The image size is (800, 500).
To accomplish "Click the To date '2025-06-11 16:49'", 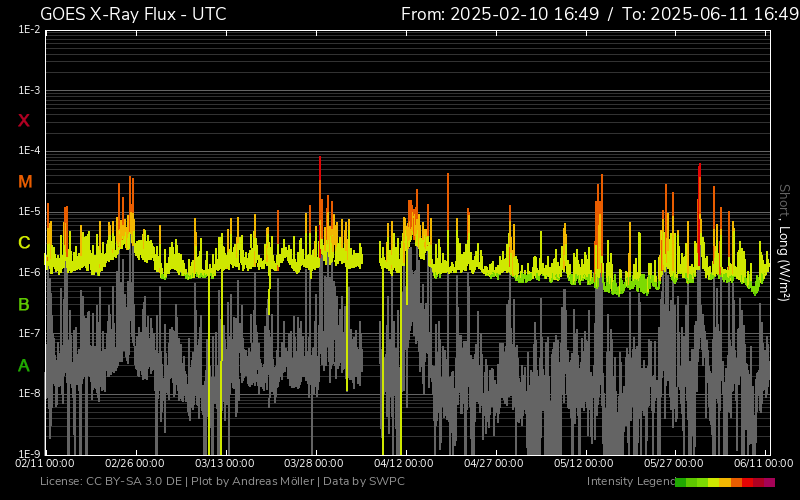I will tap(724, 14).
